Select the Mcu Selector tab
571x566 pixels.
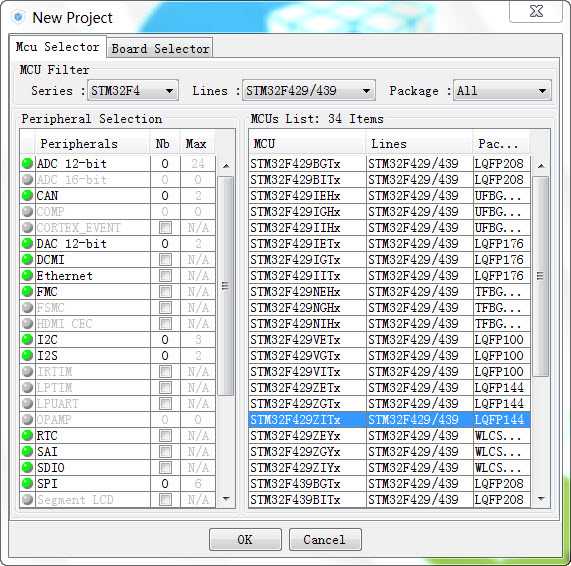click(58, 47)
